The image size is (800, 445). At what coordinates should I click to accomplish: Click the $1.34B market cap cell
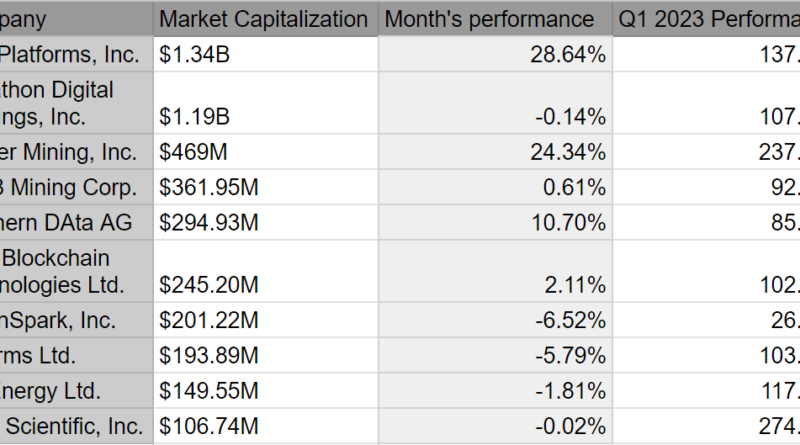pos(264,54)
